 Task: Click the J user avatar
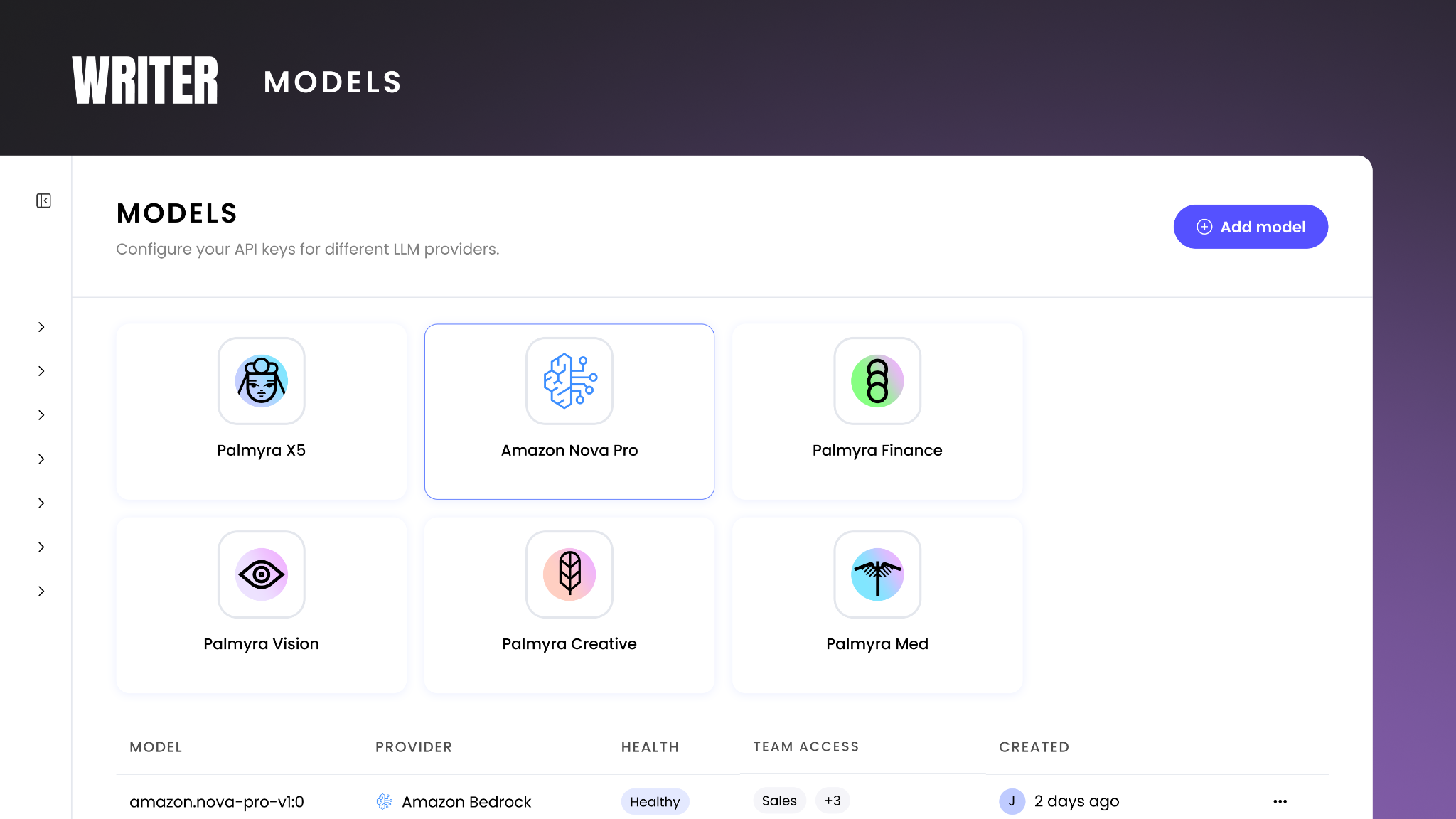click(1012, 801)
